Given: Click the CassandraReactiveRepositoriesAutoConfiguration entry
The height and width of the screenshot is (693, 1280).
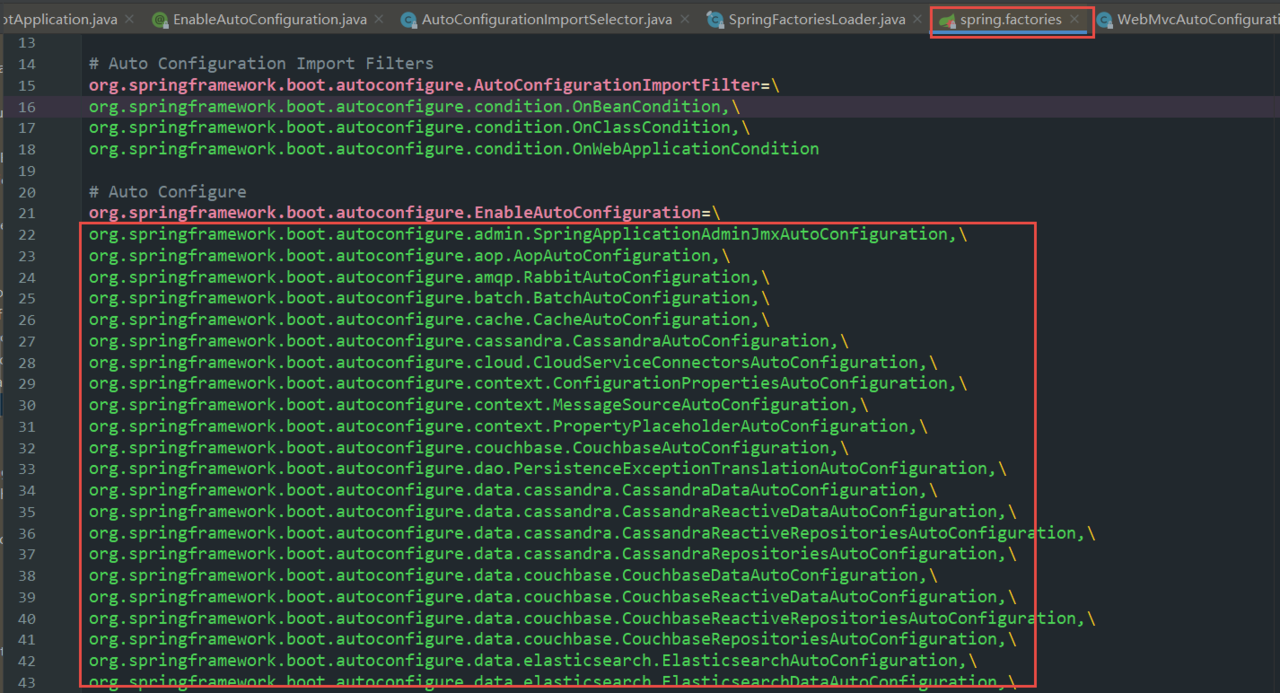Looking at the screenshot, I should click(x=591, y=533).
